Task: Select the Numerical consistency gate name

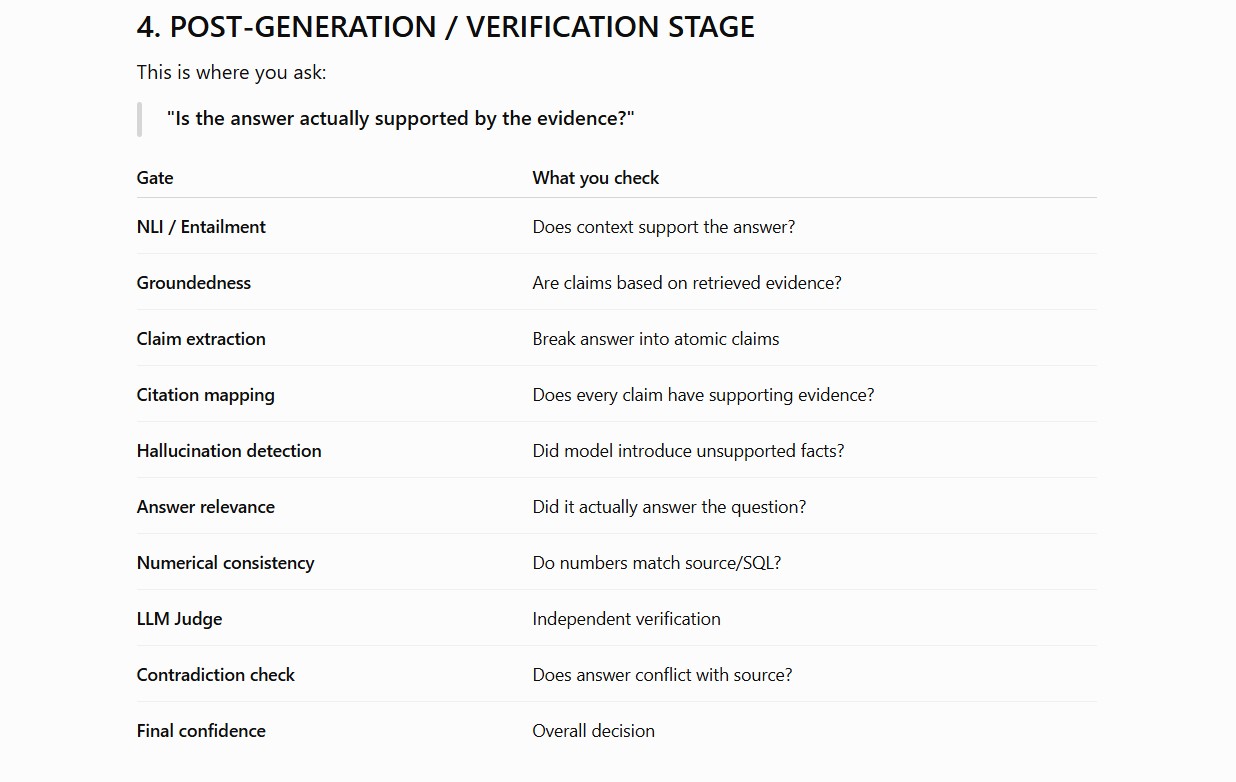Action: (225, 563)
